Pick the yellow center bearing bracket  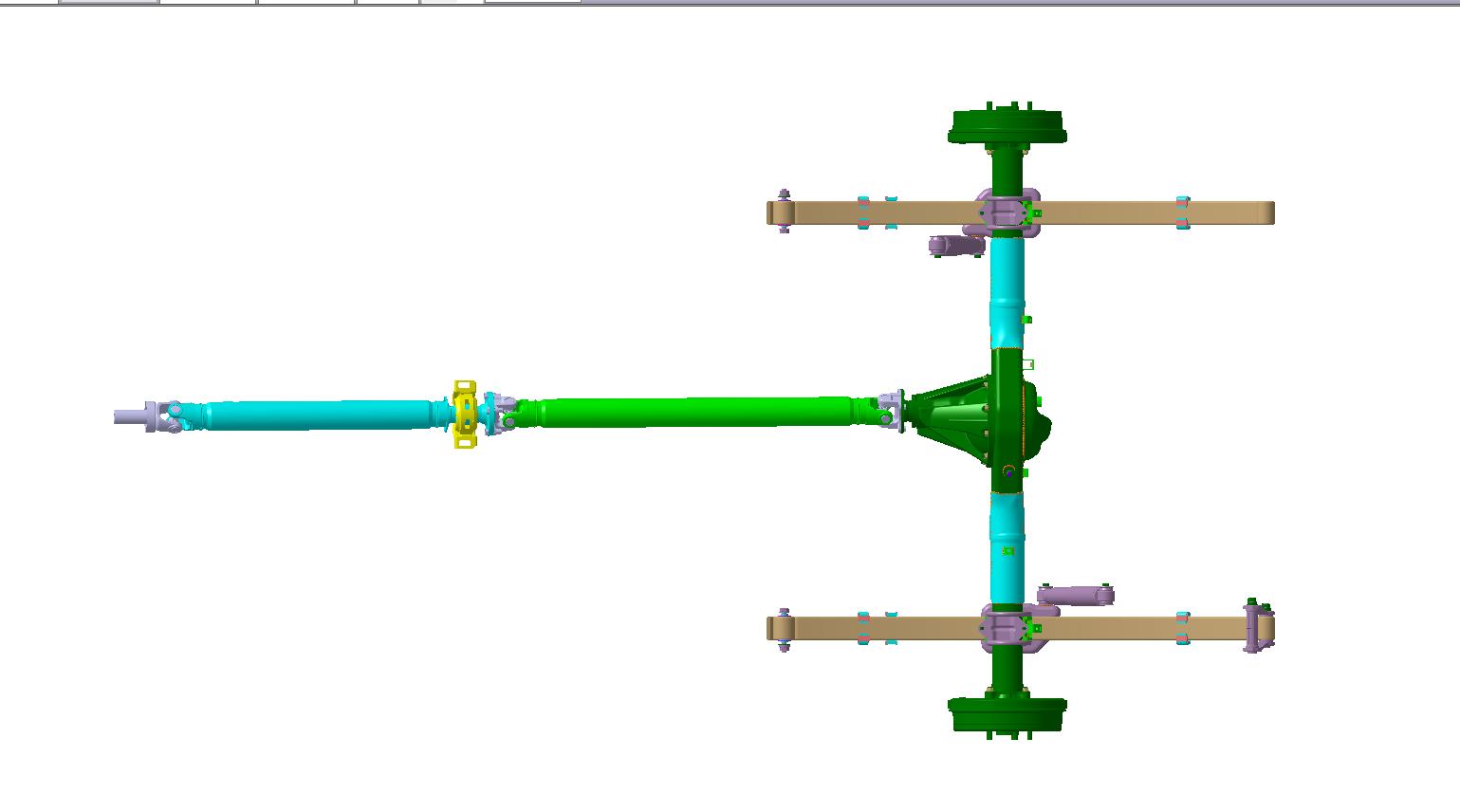(x=464, y=415)
